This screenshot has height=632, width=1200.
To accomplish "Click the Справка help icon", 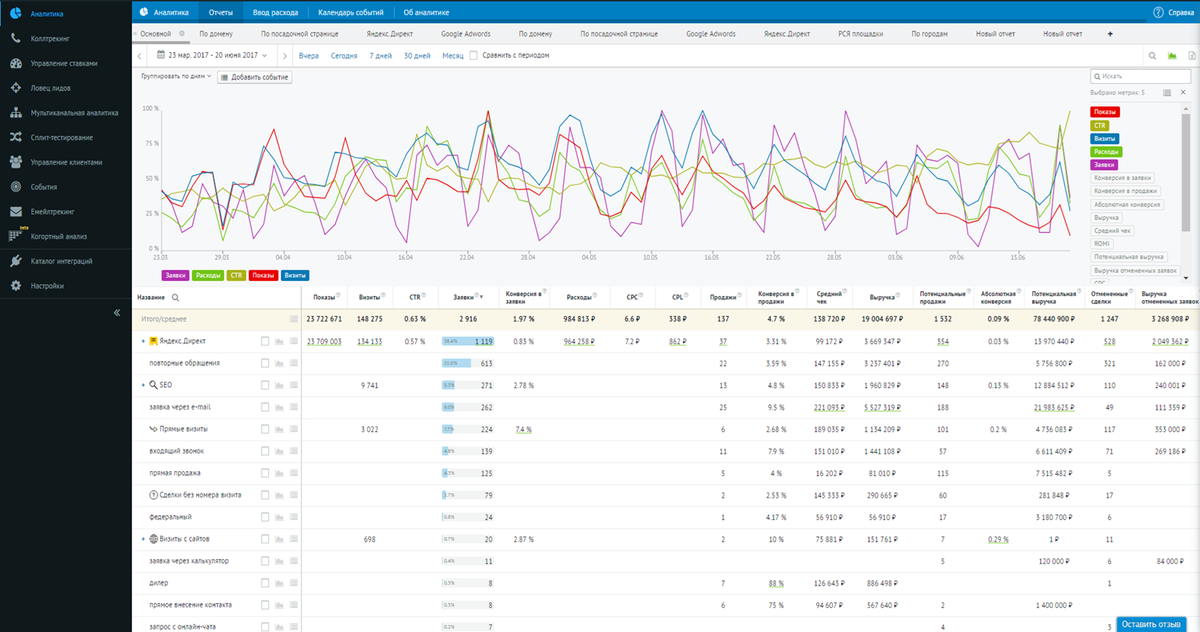I will coord(1157,13).
